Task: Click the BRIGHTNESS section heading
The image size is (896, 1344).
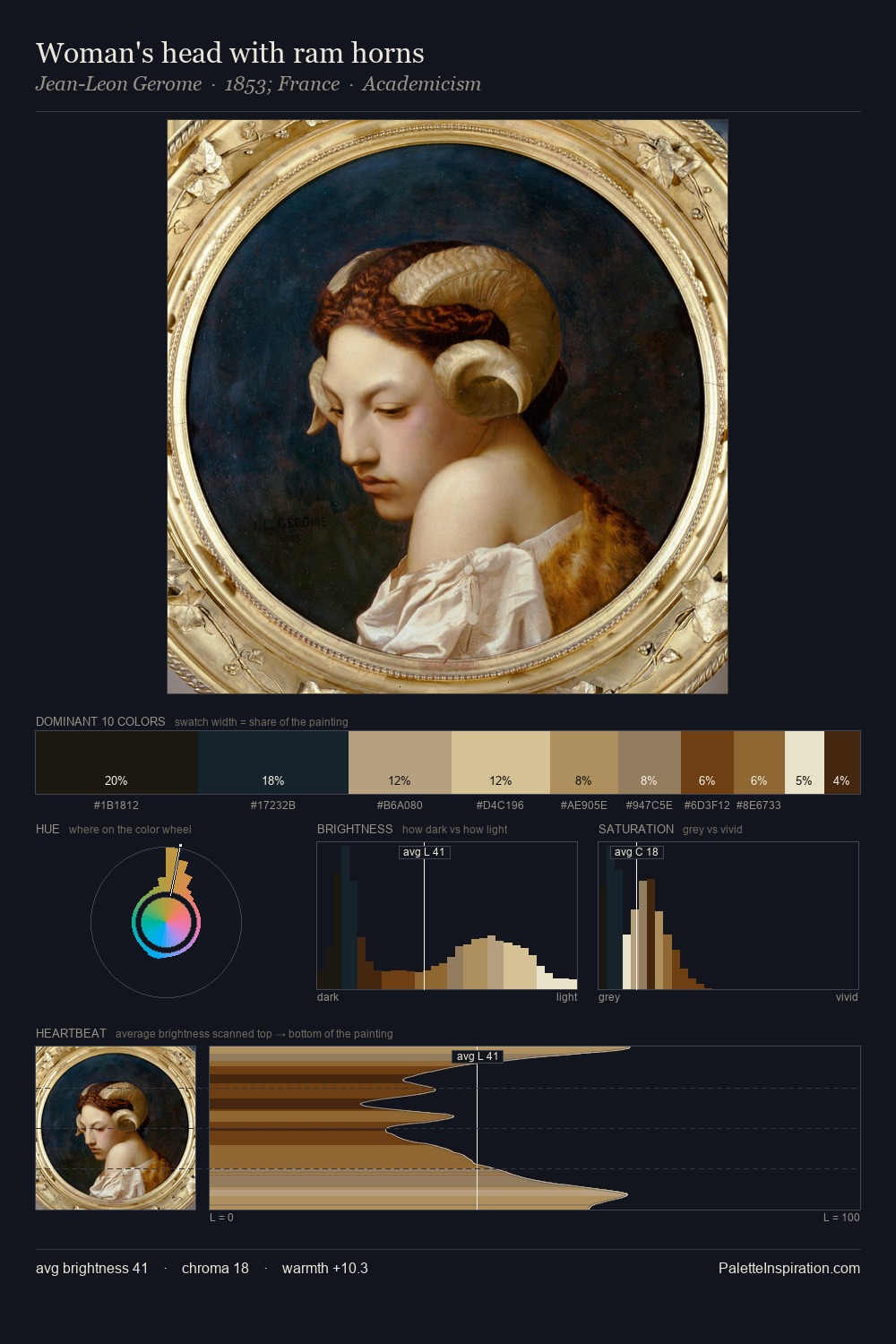Action: (x=355, y=830)
